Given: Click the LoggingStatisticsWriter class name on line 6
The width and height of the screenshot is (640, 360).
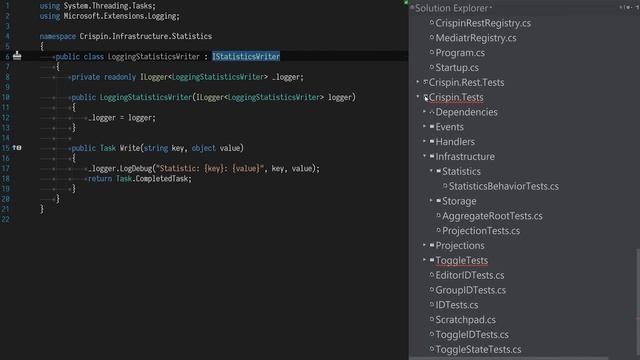Looking at the screenshot, I should [153, 56].
